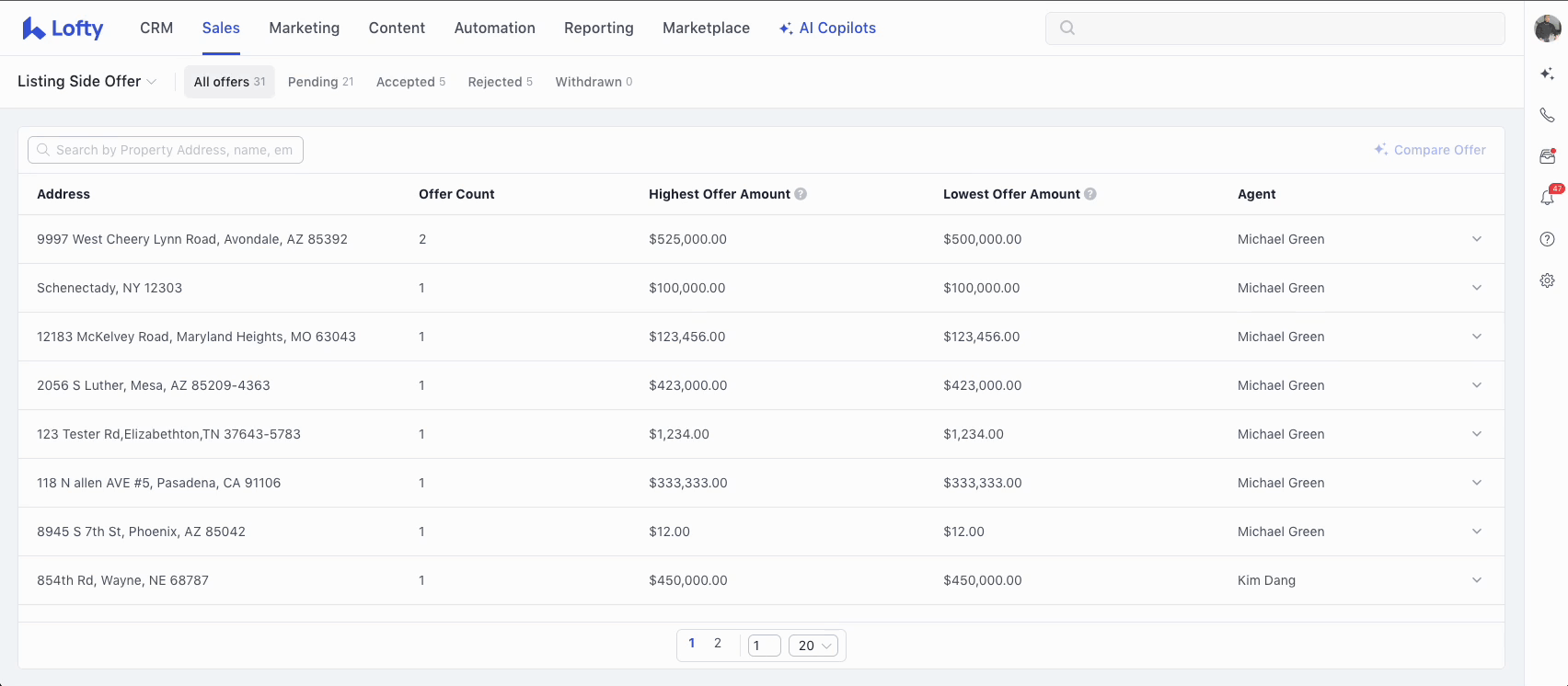Click Highest Offer Amount info icon
The height and width of the screenshot is (686, 1568).
pos(801,194)
